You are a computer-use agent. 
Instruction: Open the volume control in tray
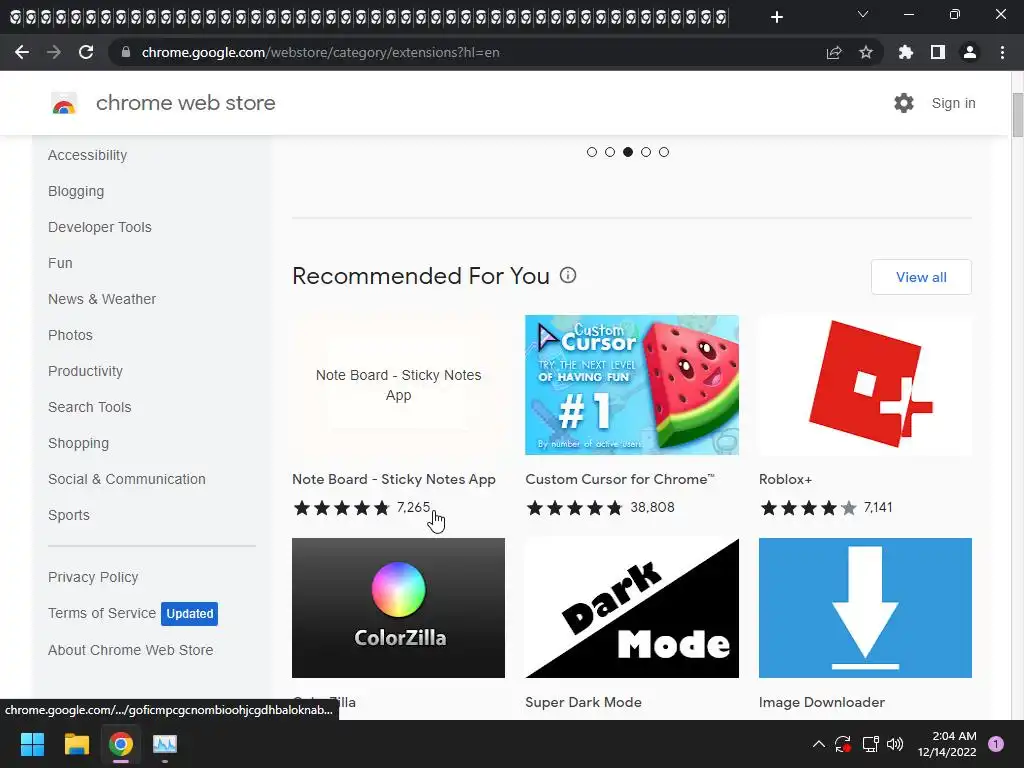pos(895,744)
